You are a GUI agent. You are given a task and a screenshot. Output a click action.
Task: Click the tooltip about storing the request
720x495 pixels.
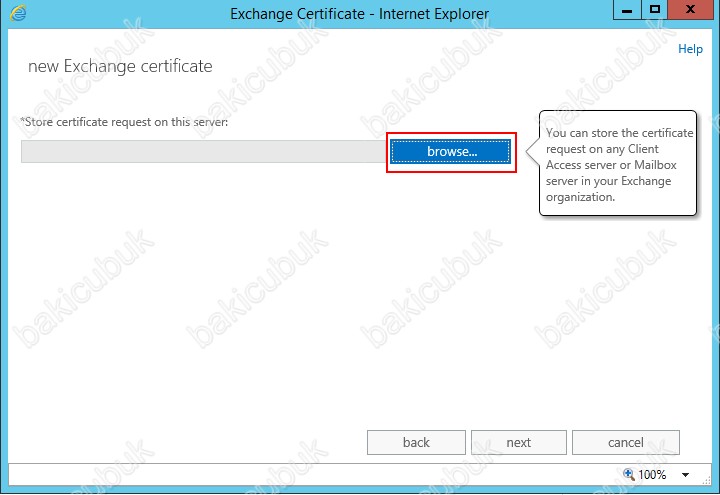click(x=618, y=163)
